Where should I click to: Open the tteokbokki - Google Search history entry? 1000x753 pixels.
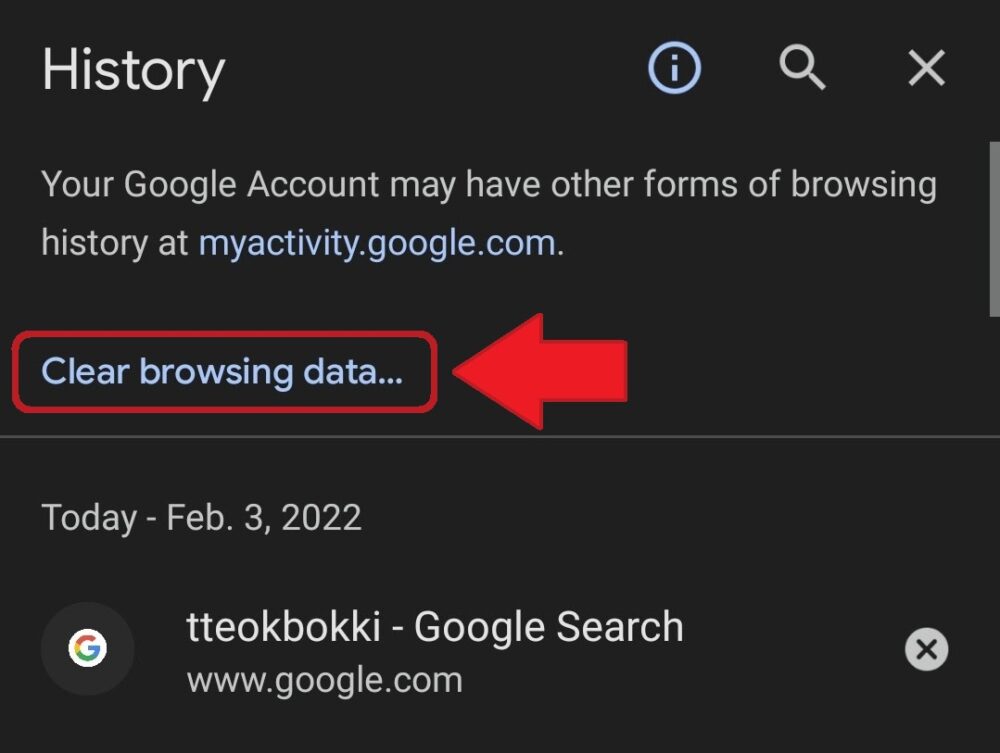coord(435,626)
